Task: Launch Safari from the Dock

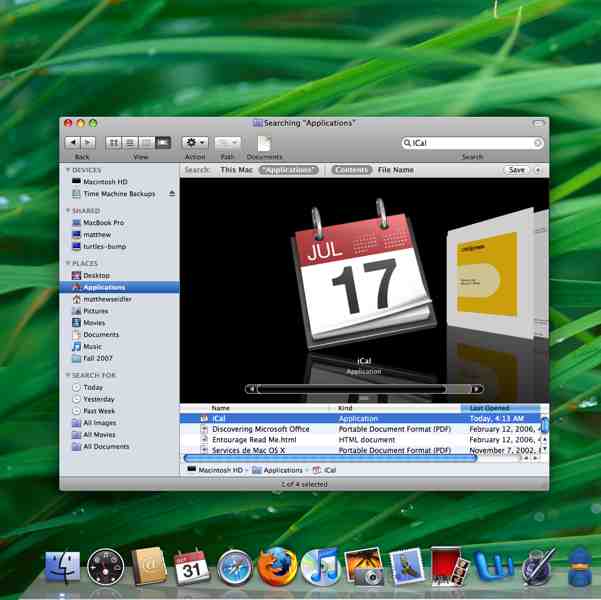Action: (x=234, y=569)
